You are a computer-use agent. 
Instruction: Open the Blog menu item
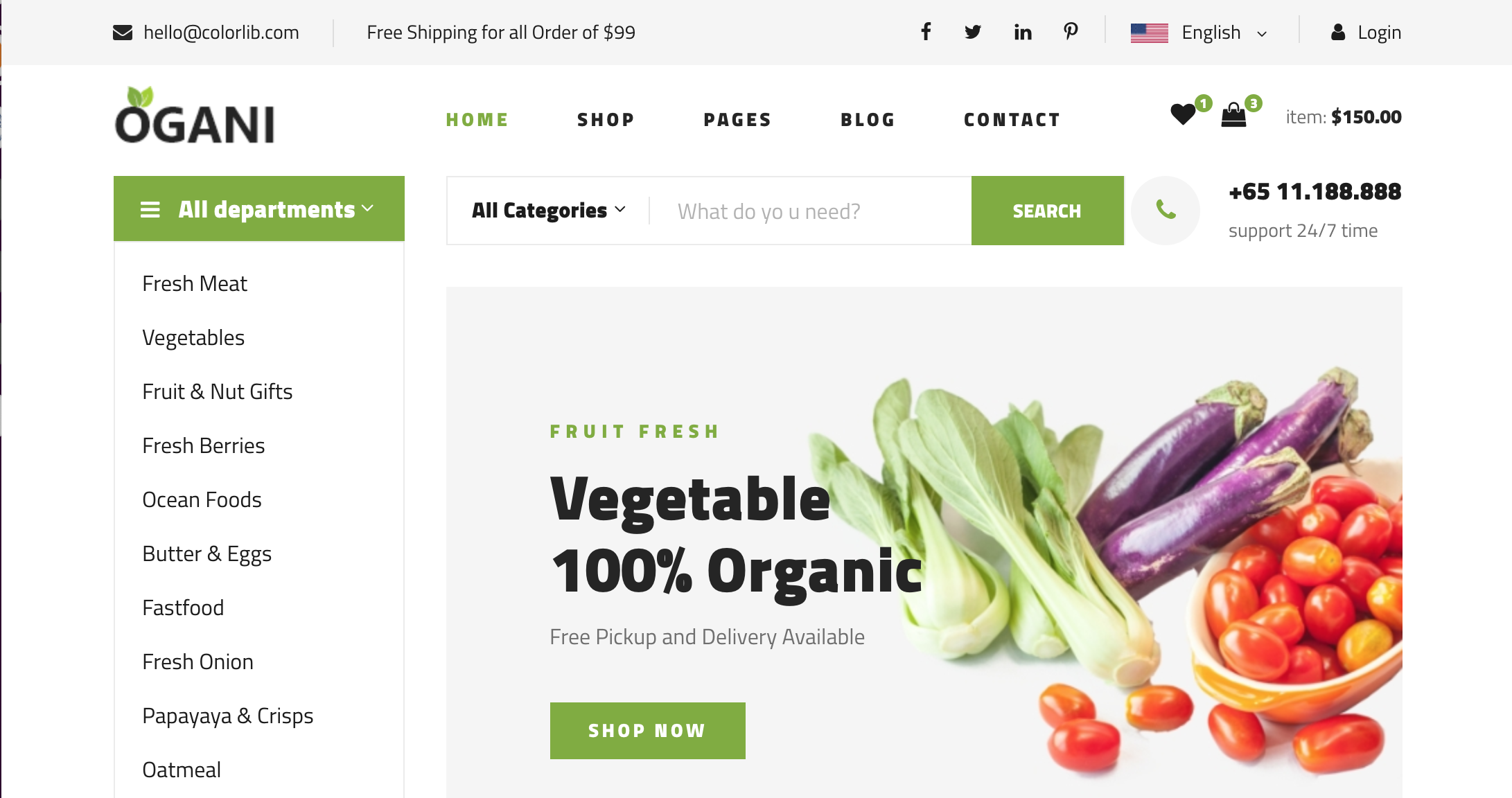pos(868,120)
